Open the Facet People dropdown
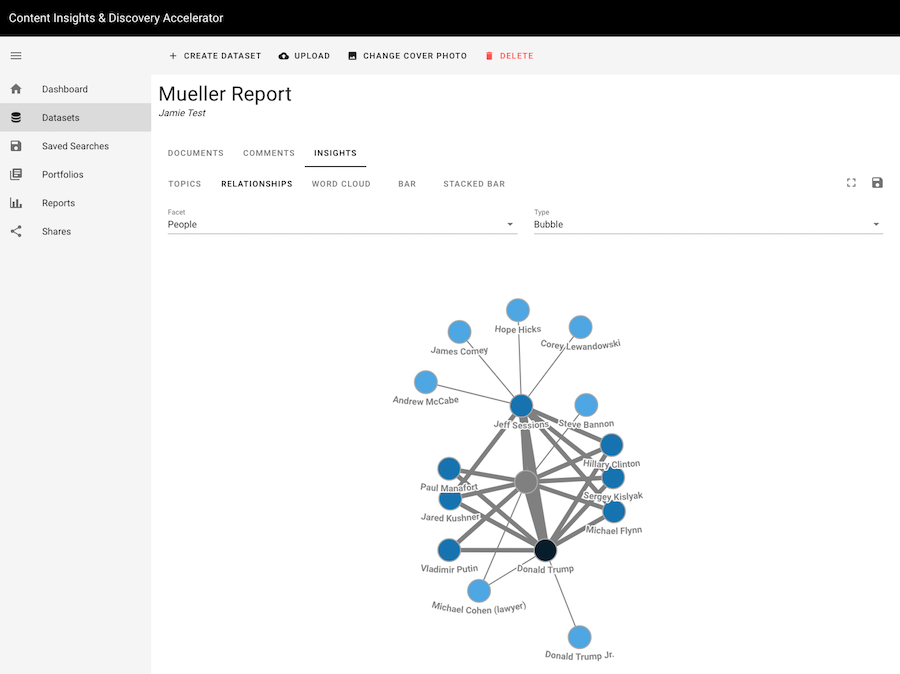 pos(342,224)
